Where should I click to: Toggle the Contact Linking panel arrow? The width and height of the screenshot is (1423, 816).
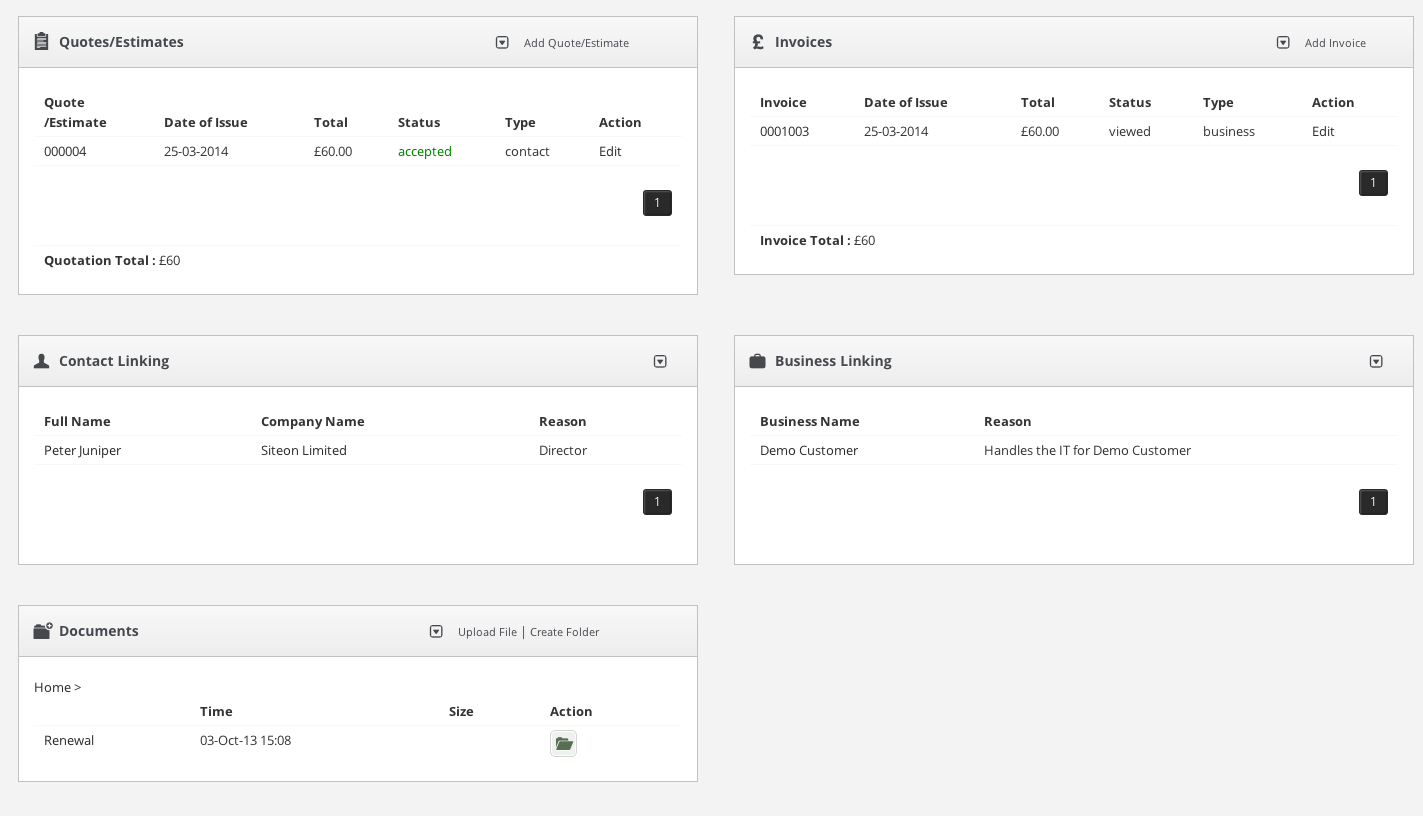click(x=660, y=362)
